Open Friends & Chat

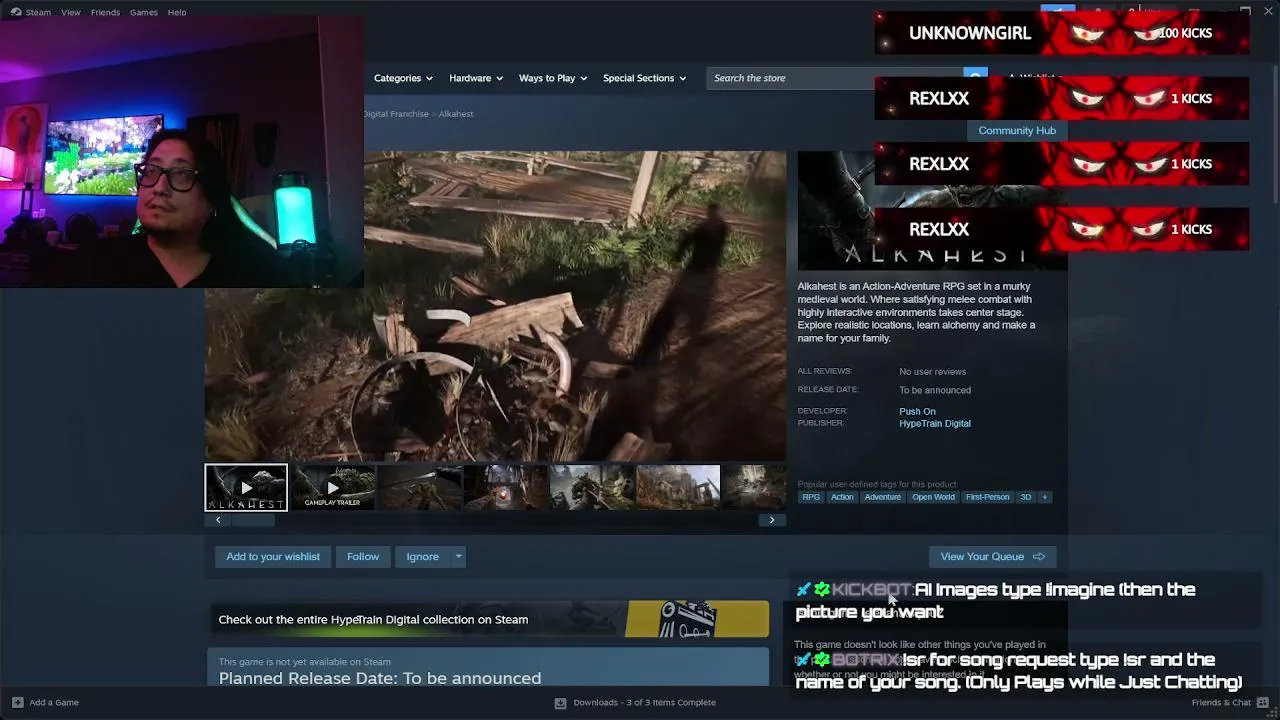1221,703
